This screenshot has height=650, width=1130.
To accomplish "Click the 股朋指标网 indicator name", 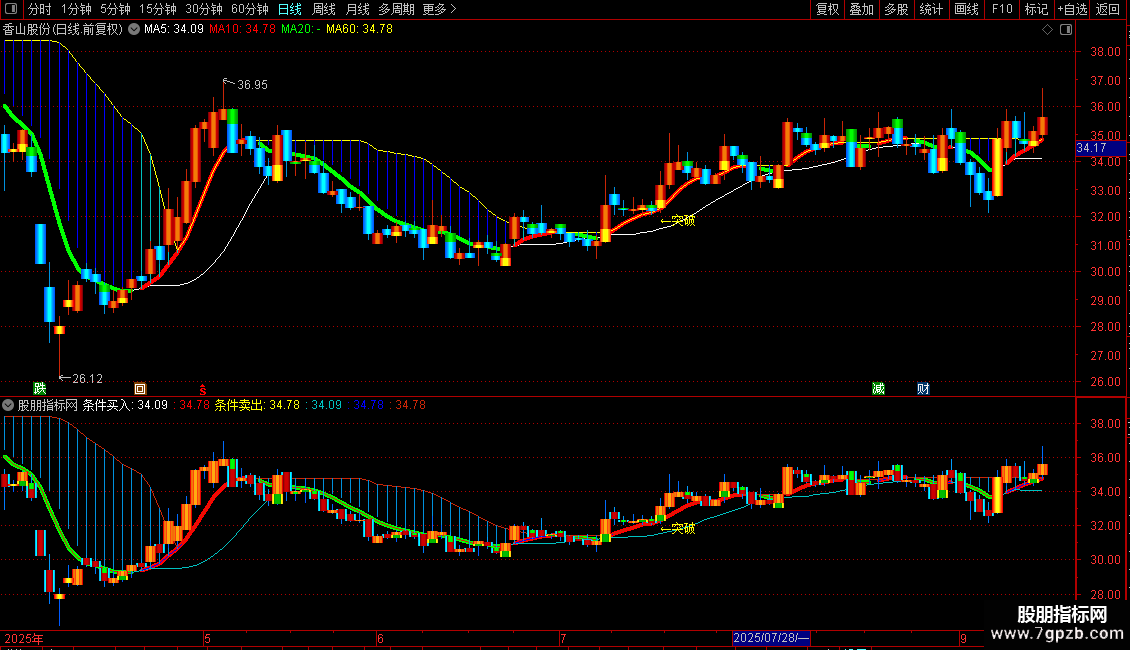I will coord(48,405).
